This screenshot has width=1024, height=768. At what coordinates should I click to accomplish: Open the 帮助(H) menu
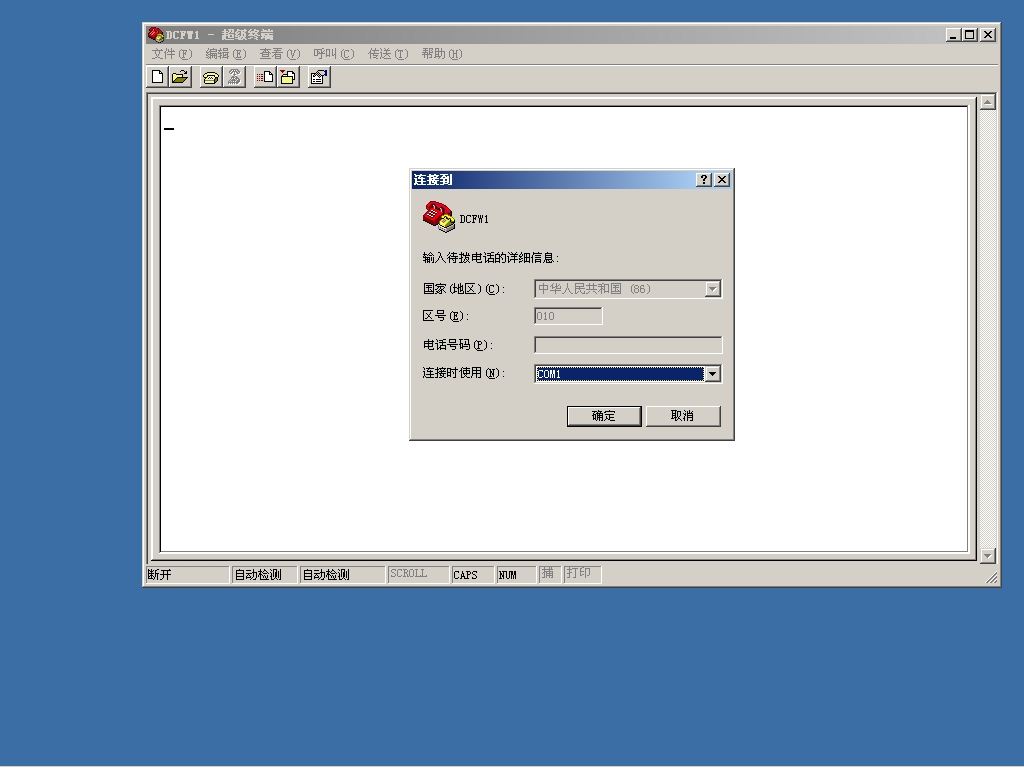pyautogui.click(x=441, y=54)
